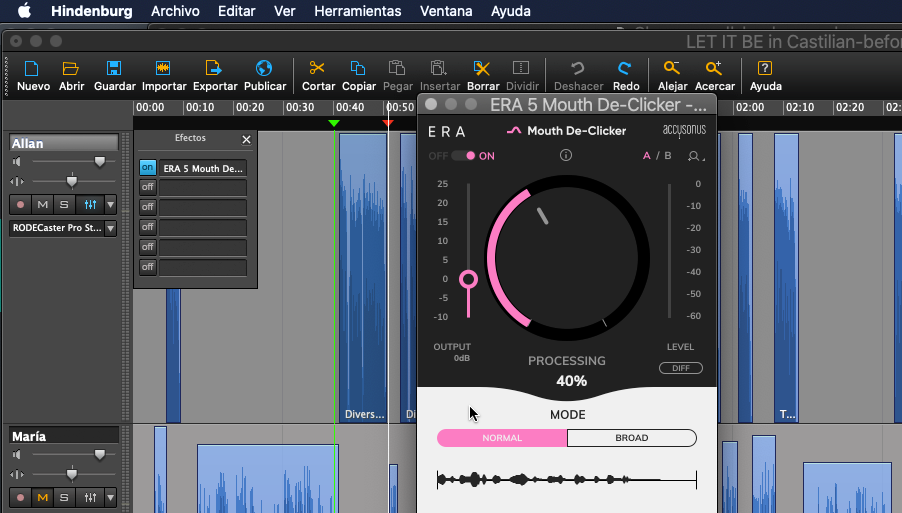Screen dimensions: 902x513
Task: Click the speaker volume icon on Allan track
Action: 17,162
